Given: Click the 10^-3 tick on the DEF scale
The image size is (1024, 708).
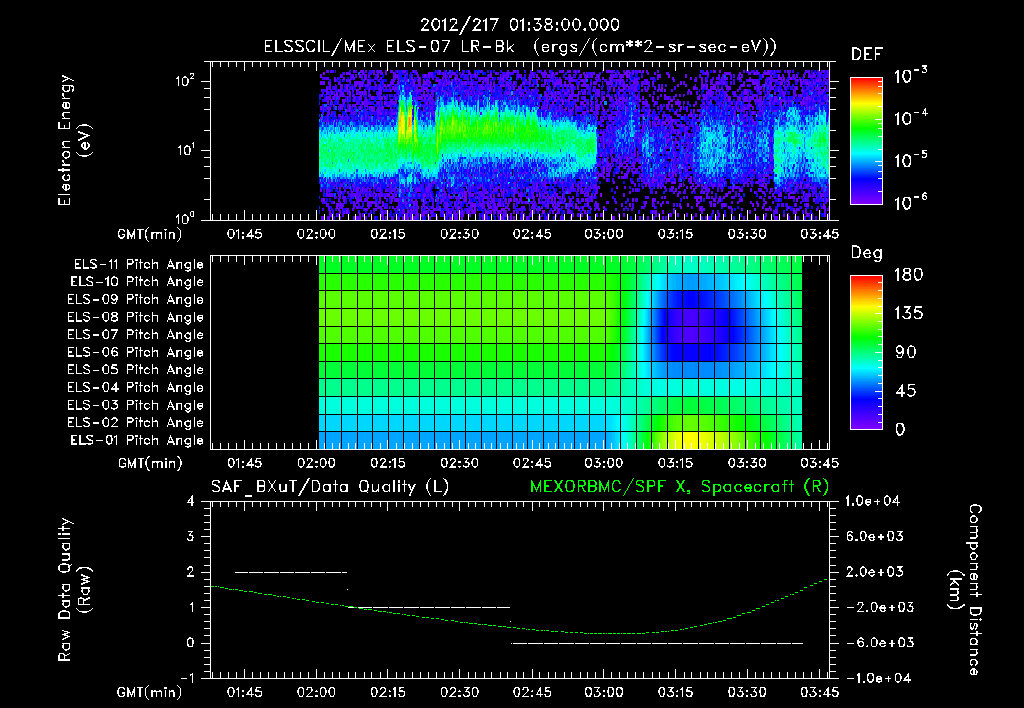Looking at the screenshot, I should (911, 76).
